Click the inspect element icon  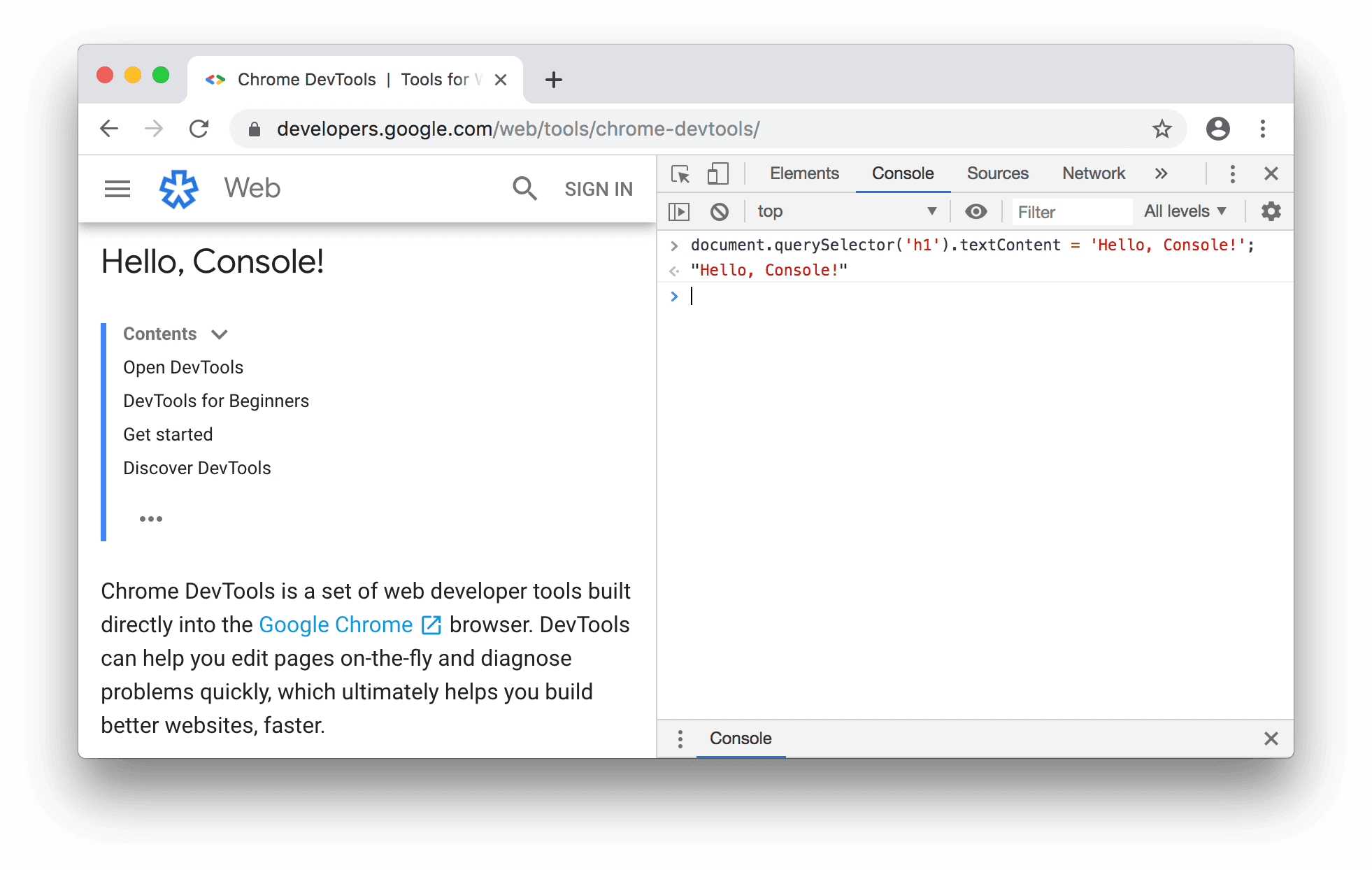coord(679,172)
